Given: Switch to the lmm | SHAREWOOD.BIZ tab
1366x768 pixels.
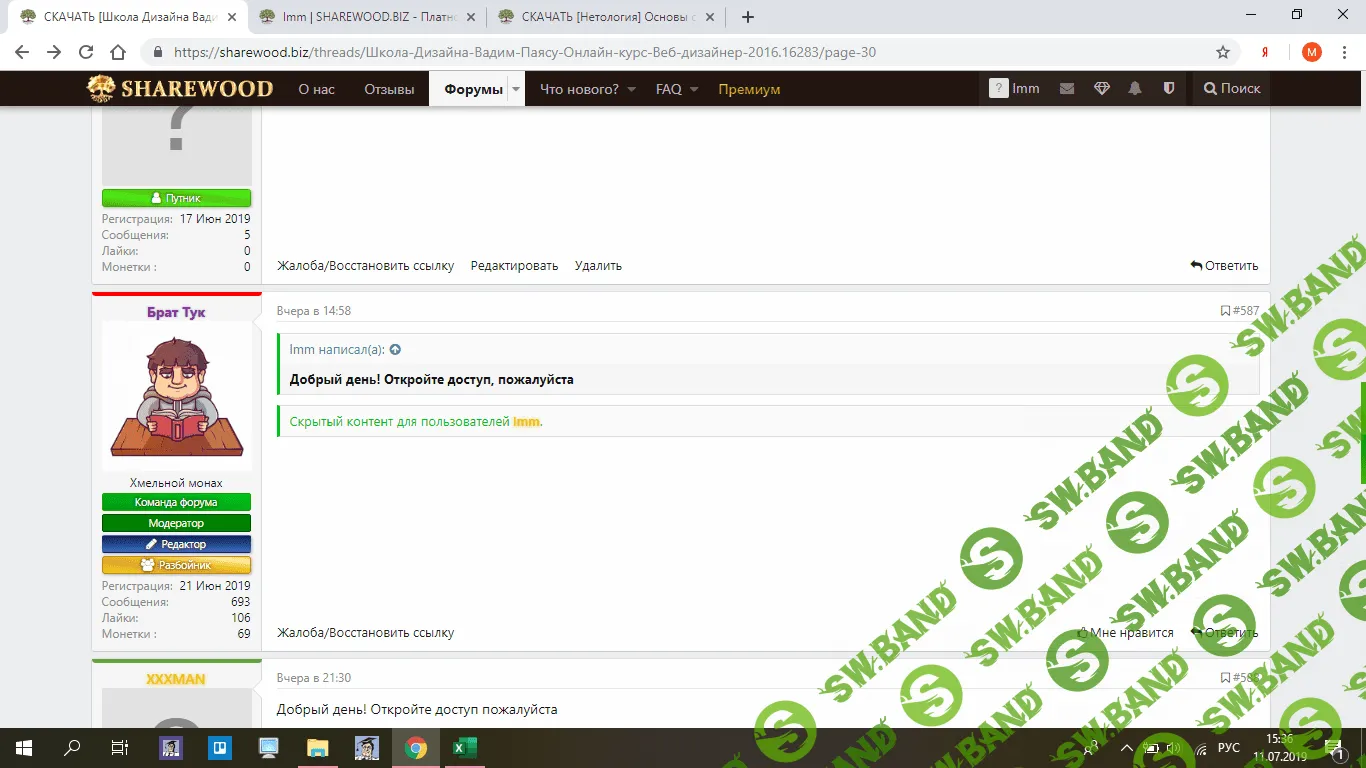Looking at the screenshot, I should tap(366, 16).
